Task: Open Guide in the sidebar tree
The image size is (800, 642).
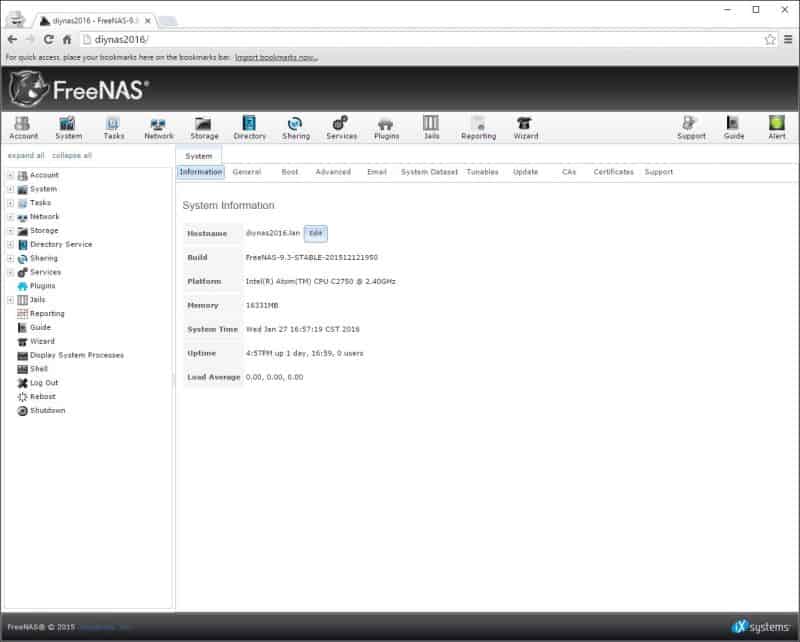Action: click(40, 327)
